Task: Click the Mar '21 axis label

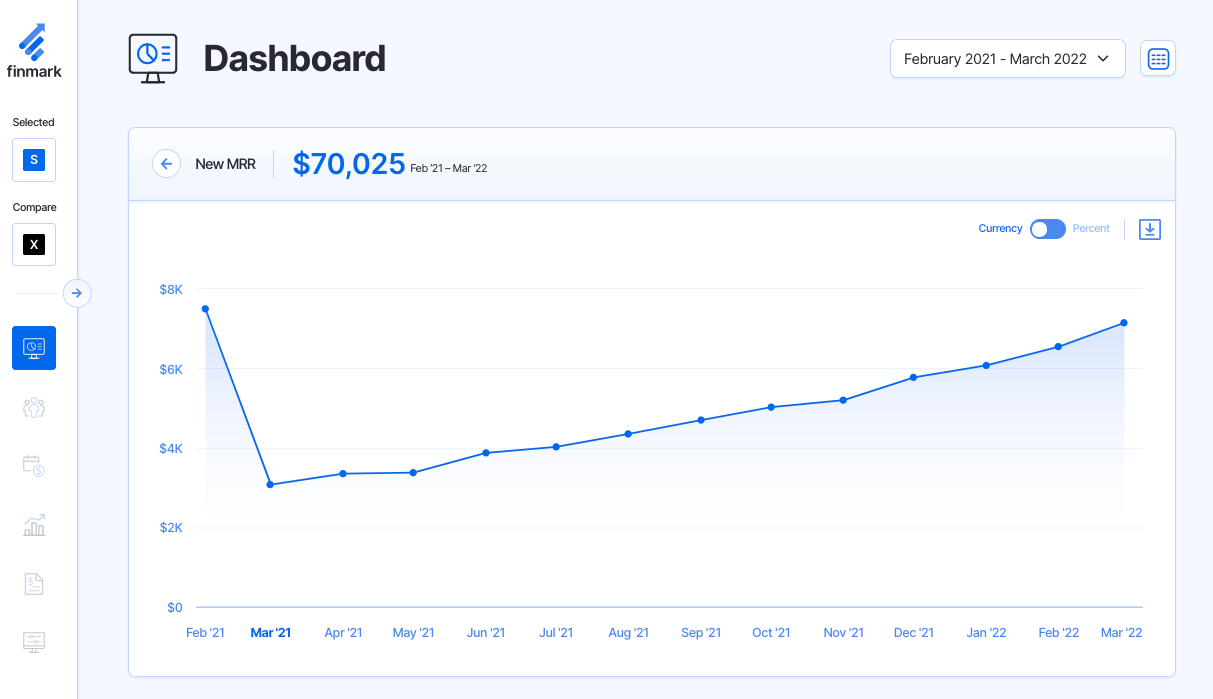Action: (x=270, y=633)
